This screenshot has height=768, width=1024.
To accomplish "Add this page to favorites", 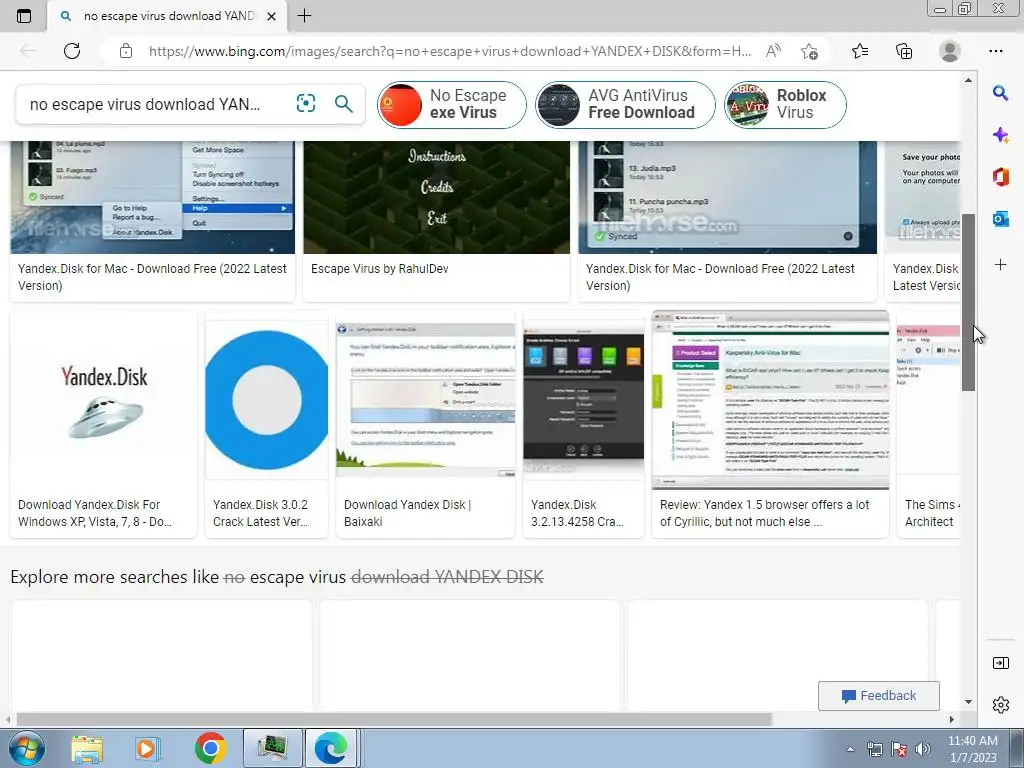I will pyautogui.click(x=809, y=51).
